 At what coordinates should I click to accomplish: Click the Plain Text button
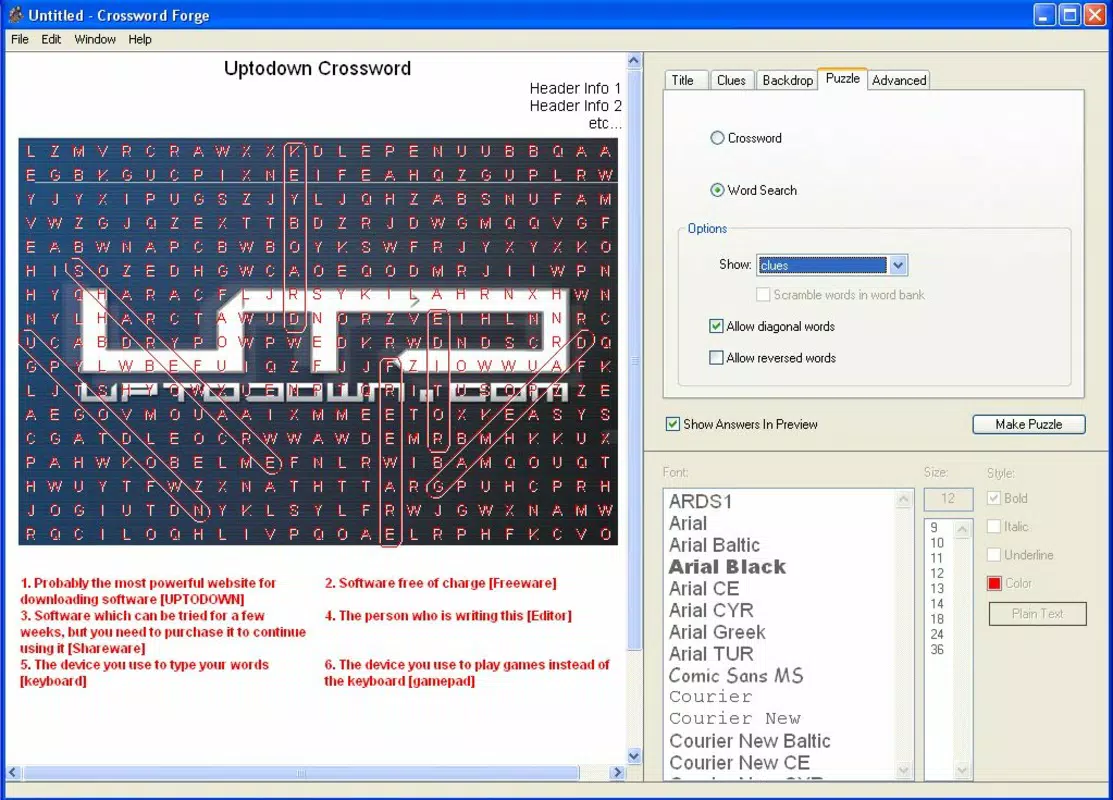pos(1037,614)
